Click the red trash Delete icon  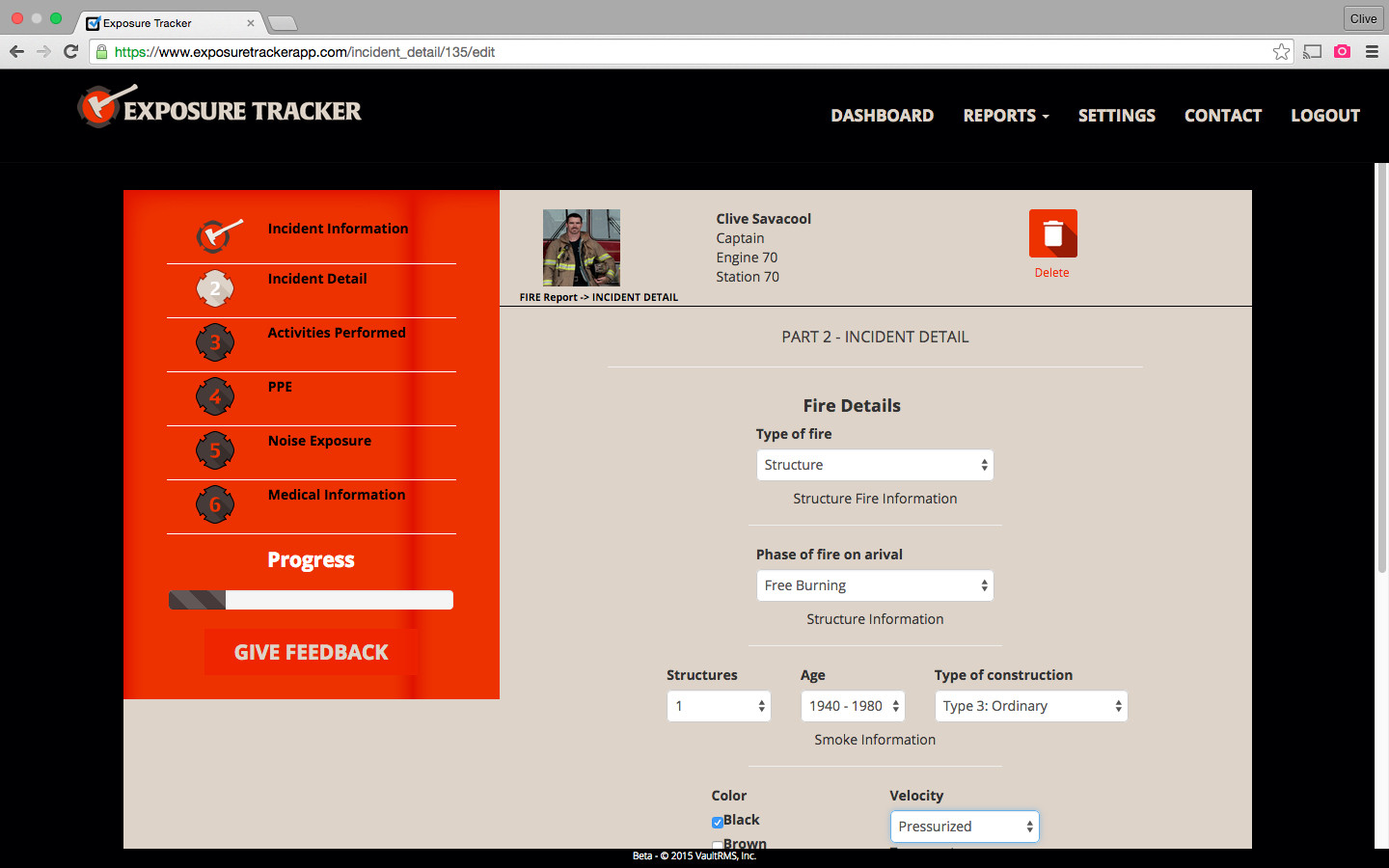pos(1052,233)
